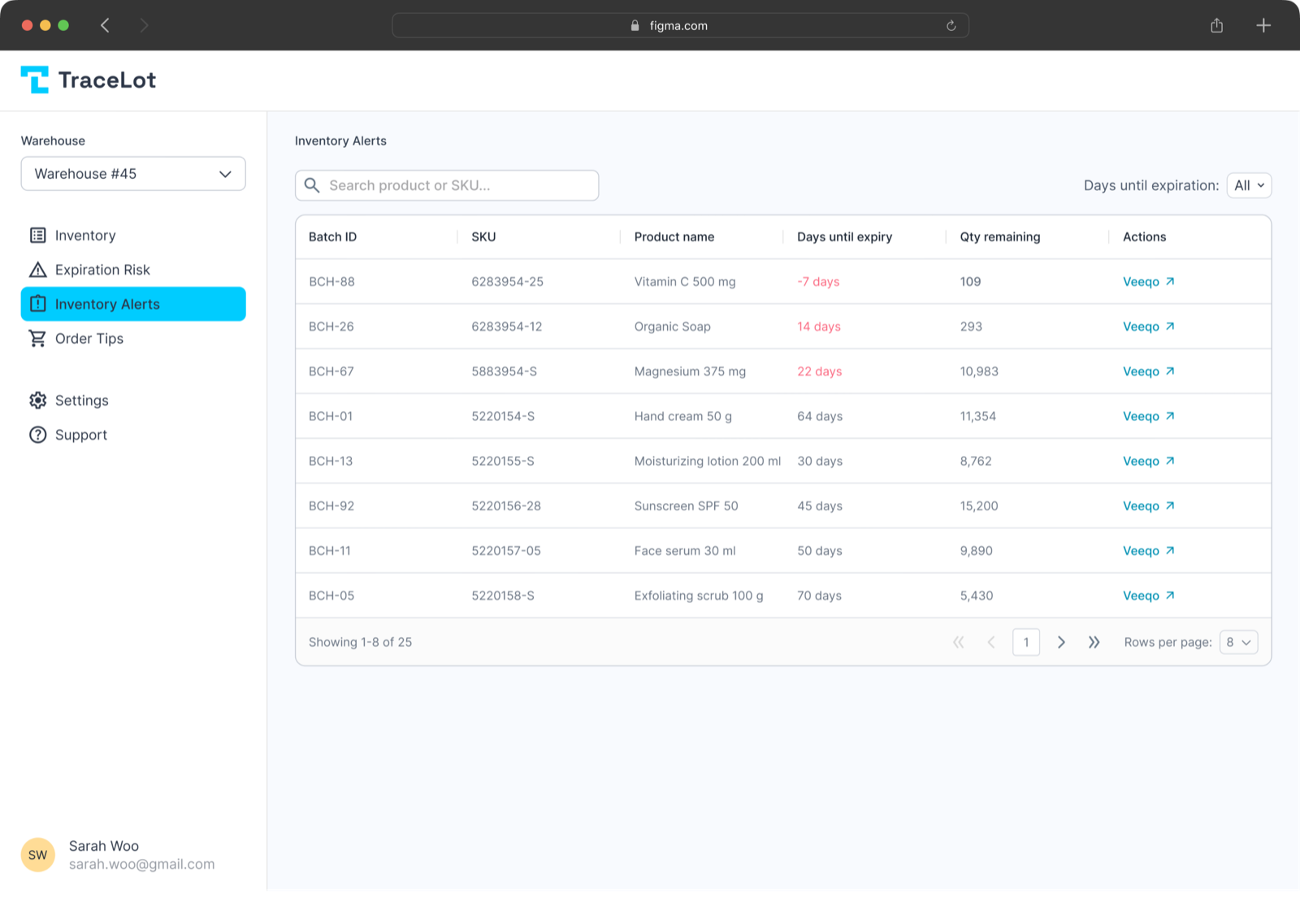Change the Rows per page dropdown
This screenshot has width=1300, height=924.
click(x=1237, y=642)
